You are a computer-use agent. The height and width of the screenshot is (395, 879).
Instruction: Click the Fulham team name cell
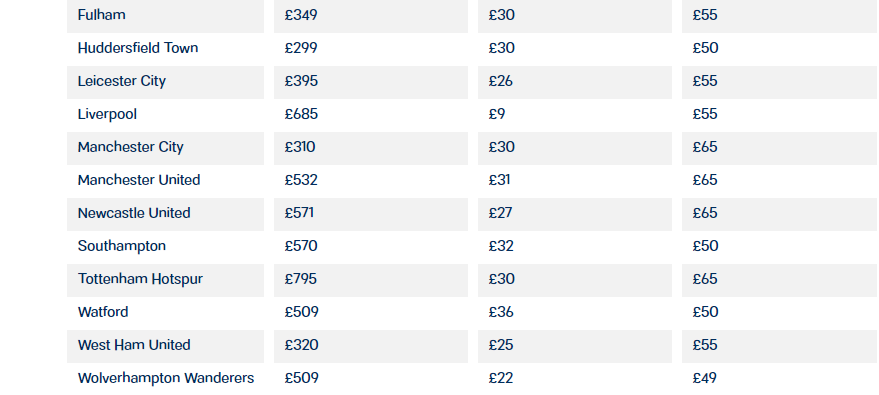click(x=165, y=16)
